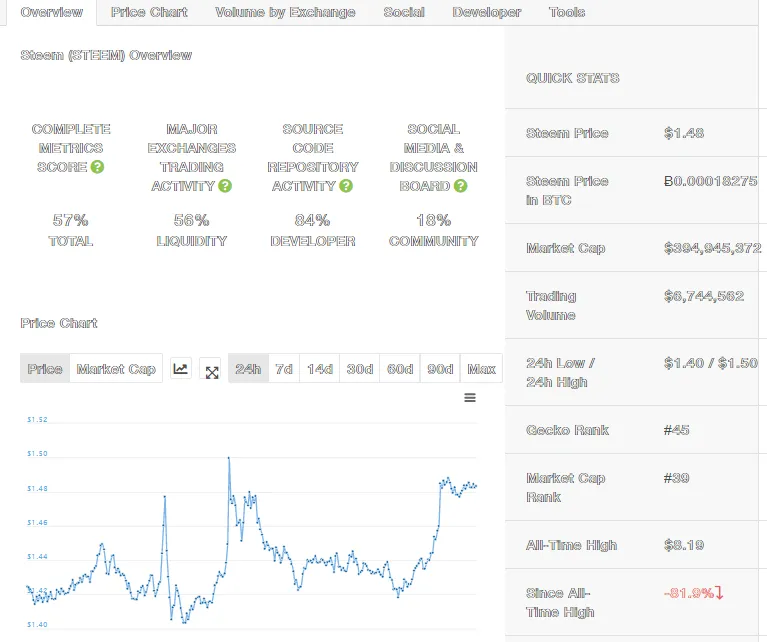Click the 24h low/high value $1.40 / $1.50
This screenshot has height=642, width=767.
(711, 363)
